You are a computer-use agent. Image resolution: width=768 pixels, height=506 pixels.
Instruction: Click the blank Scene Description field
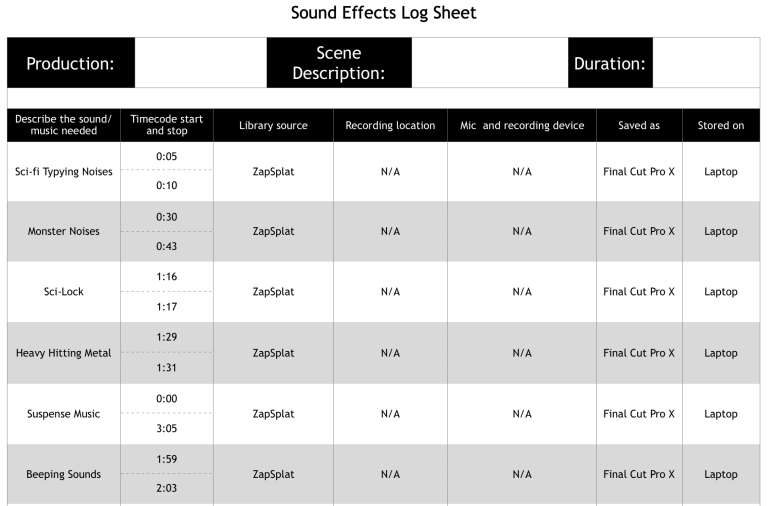tap(490, 63)
